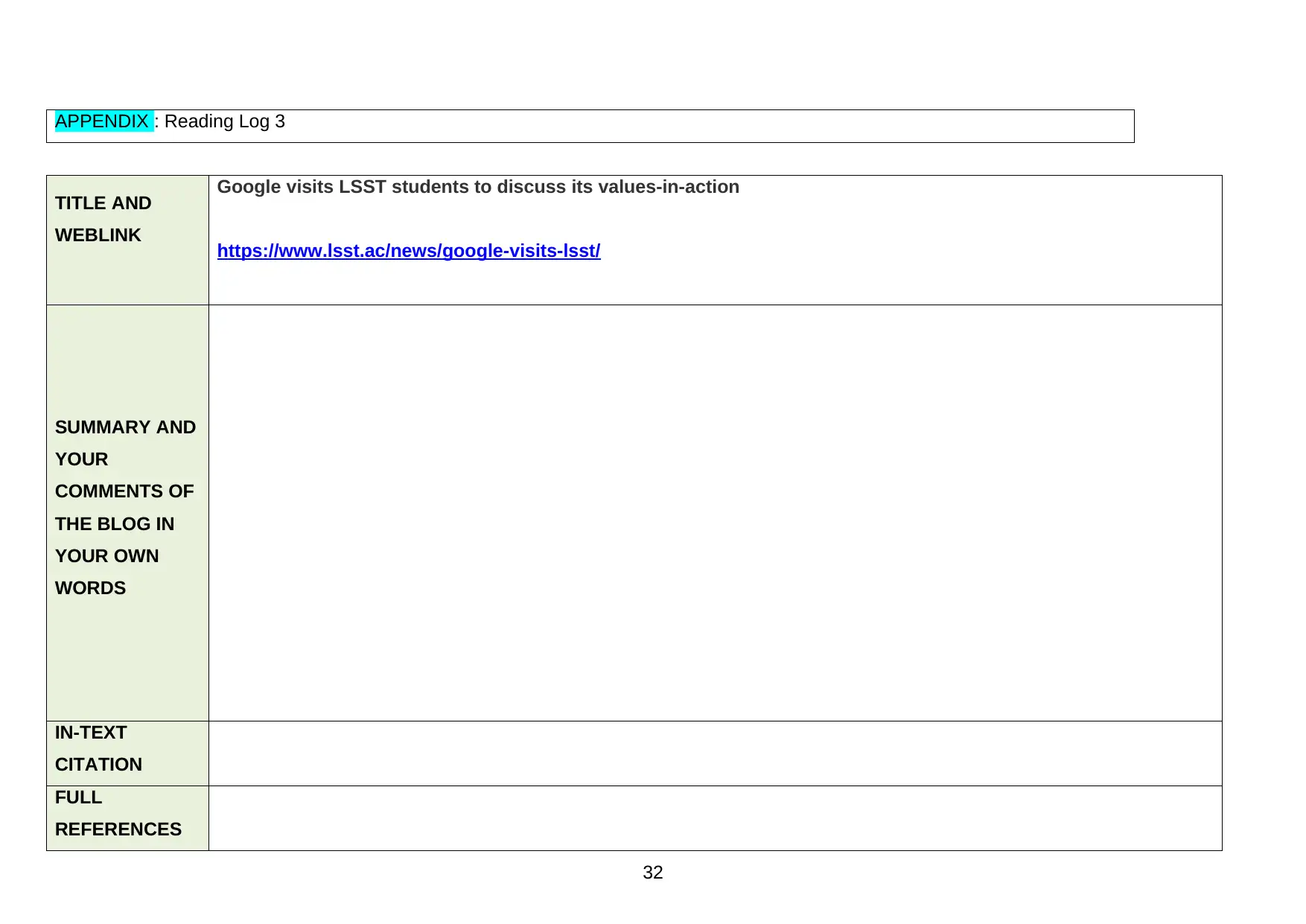Click the page number 32

(x=653, y=873)
